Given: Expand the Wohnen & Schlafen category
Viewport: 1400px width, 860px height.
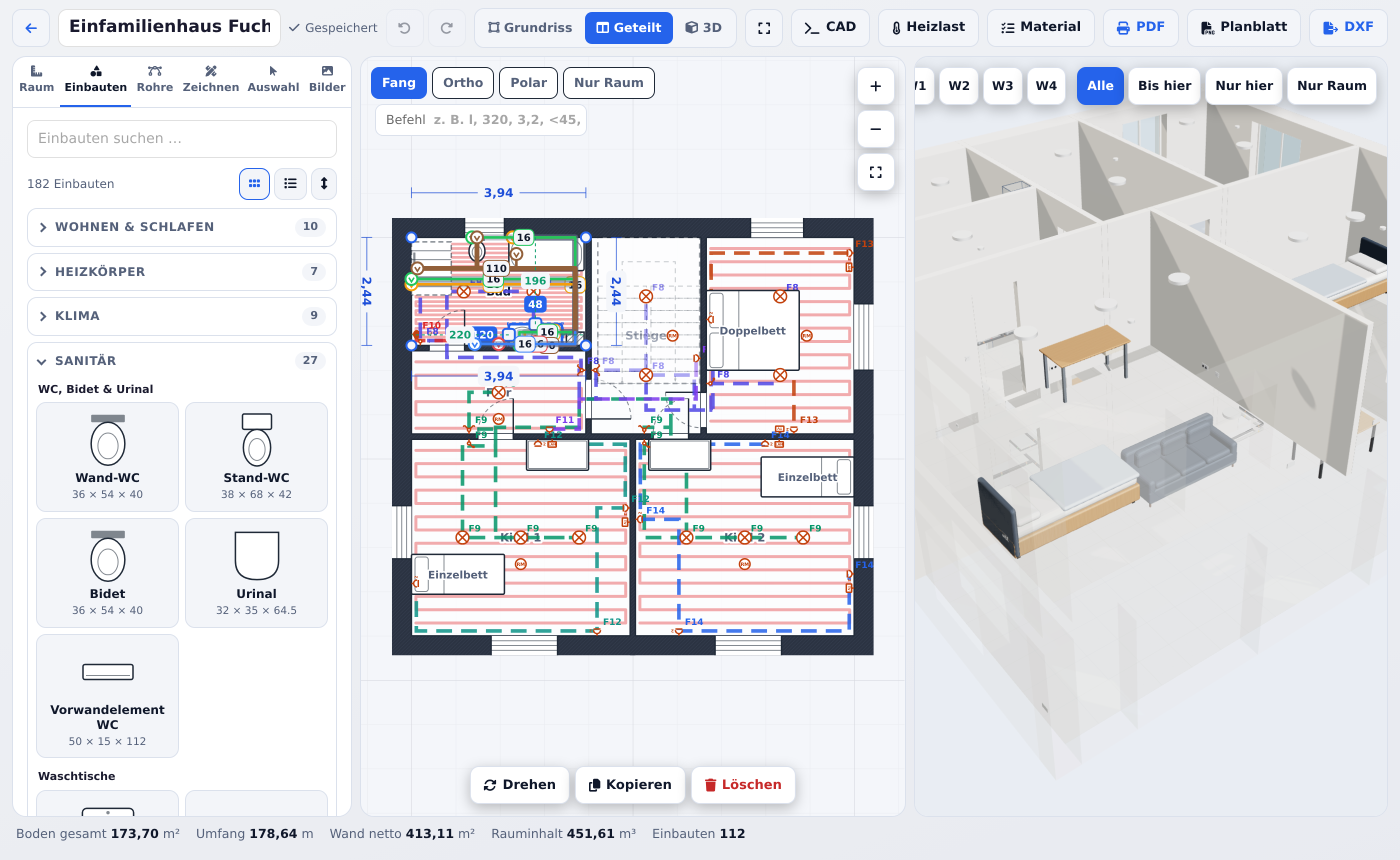Looking at the screenshot, I should click(x=181, y=227).
